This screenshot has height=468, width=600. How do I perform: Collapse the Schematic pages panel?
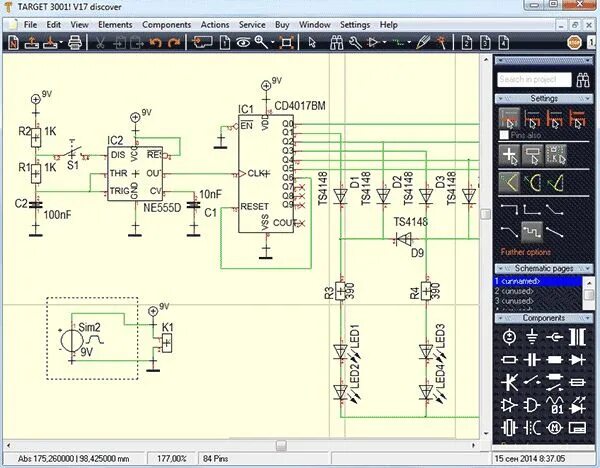(544, 270)
